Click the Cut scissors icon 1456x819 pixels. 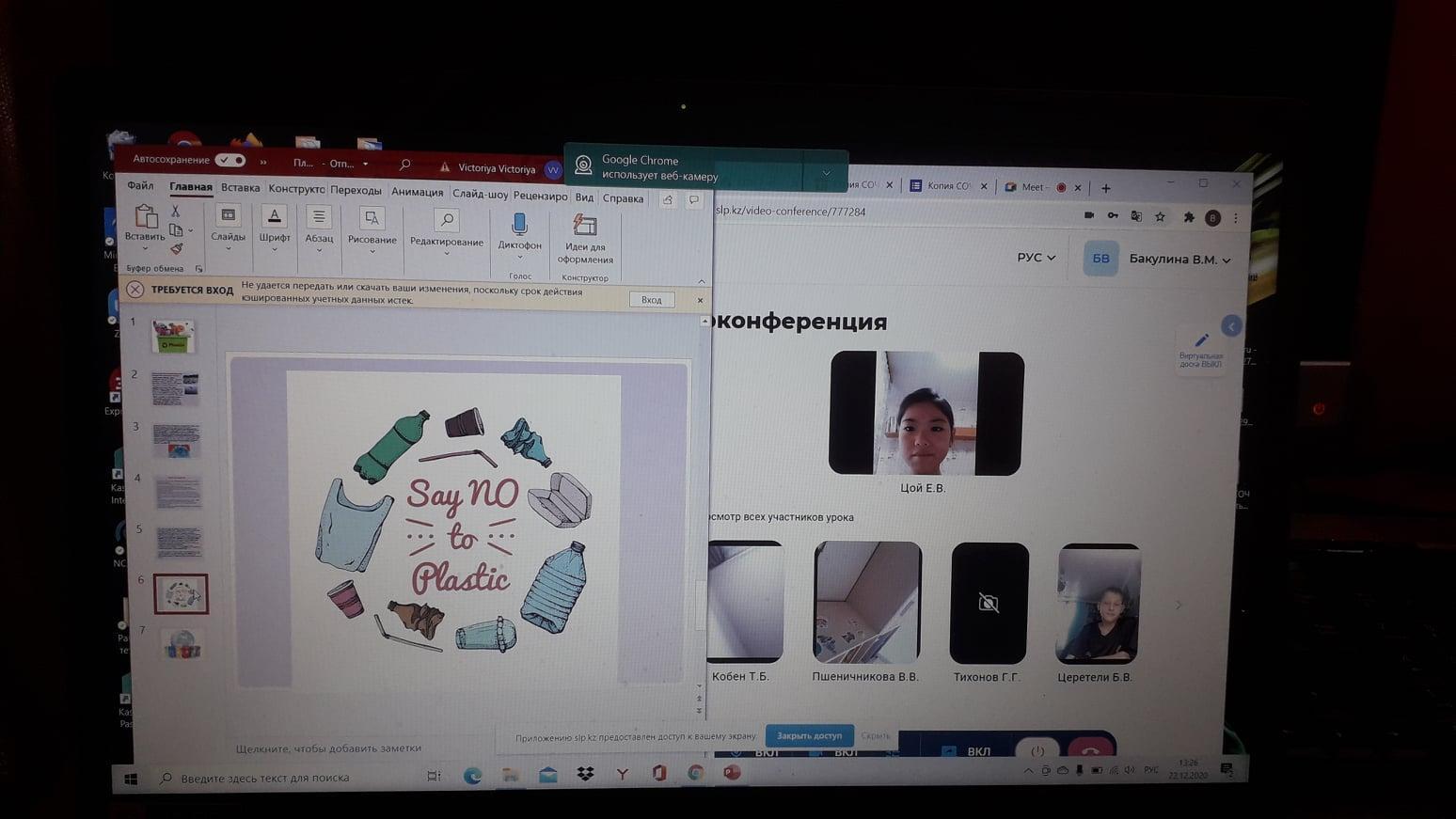(x=175, y=212)
